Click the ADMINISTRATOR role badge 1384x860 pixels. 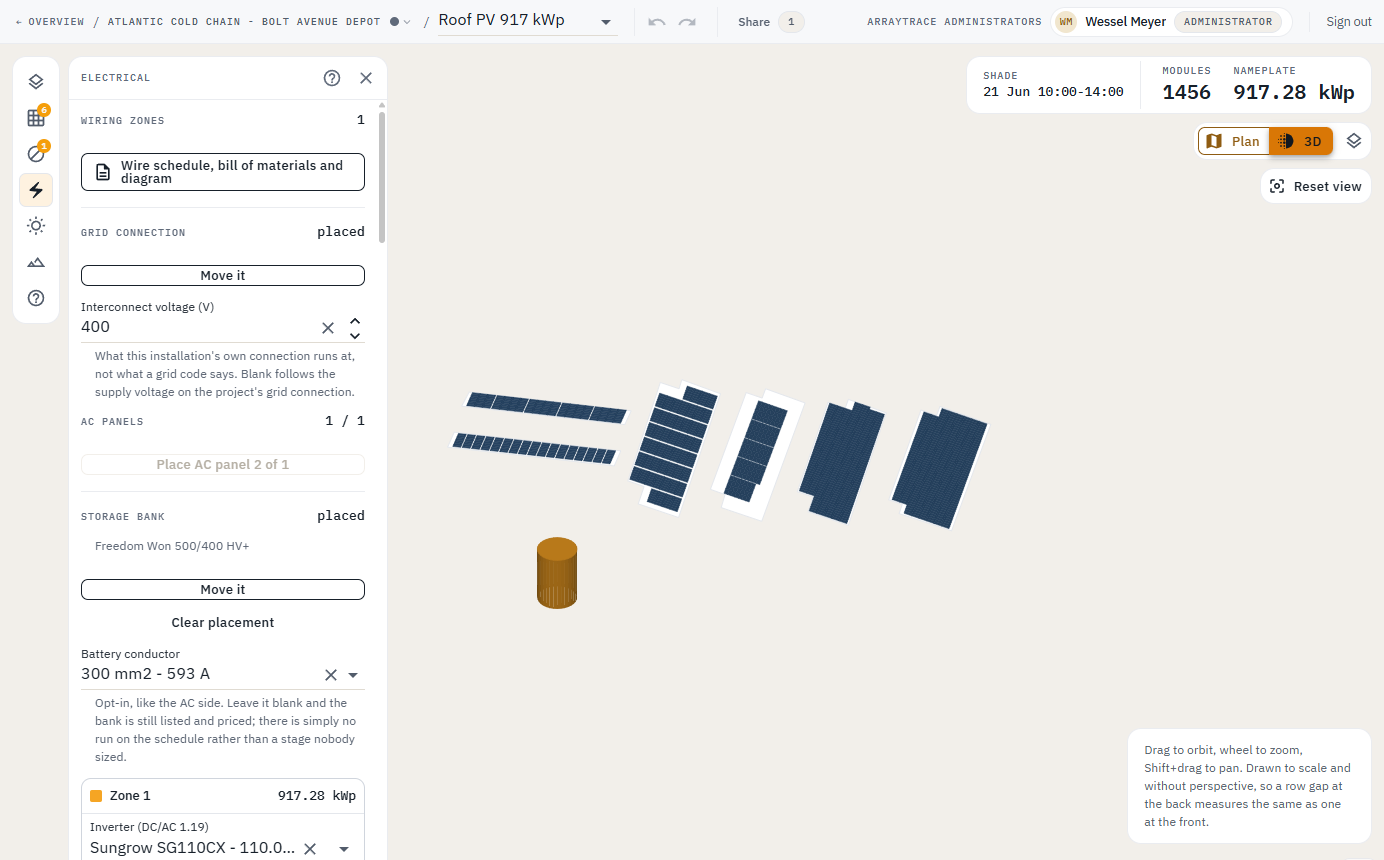tap(1228, 22)
